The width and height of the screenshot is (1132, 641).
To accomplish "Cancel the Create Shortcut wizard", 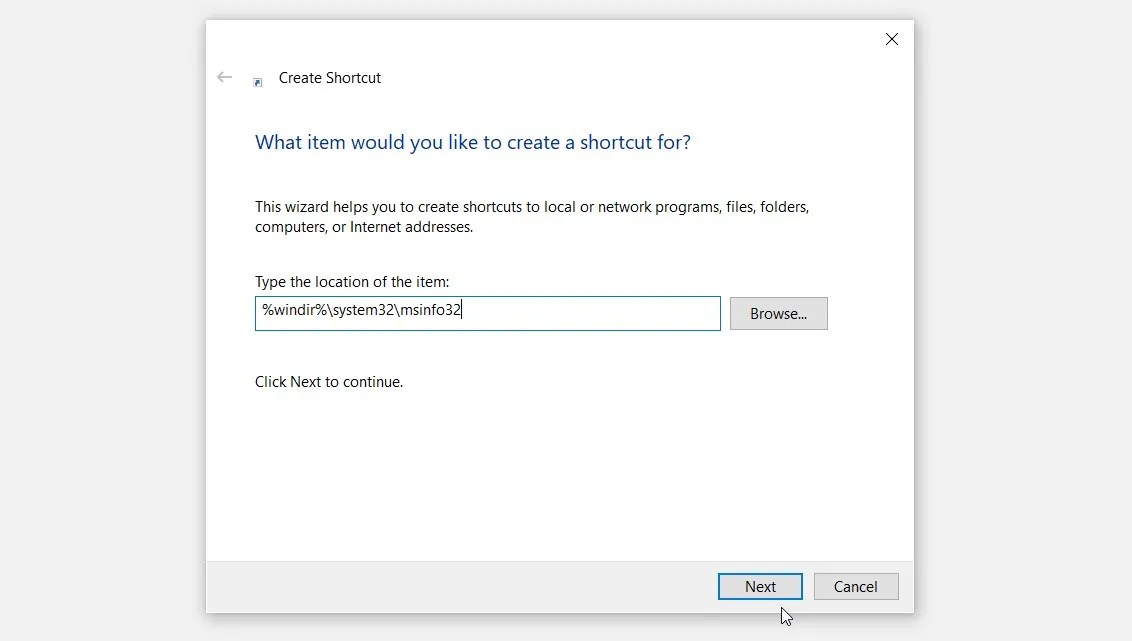I will [856, 586].
